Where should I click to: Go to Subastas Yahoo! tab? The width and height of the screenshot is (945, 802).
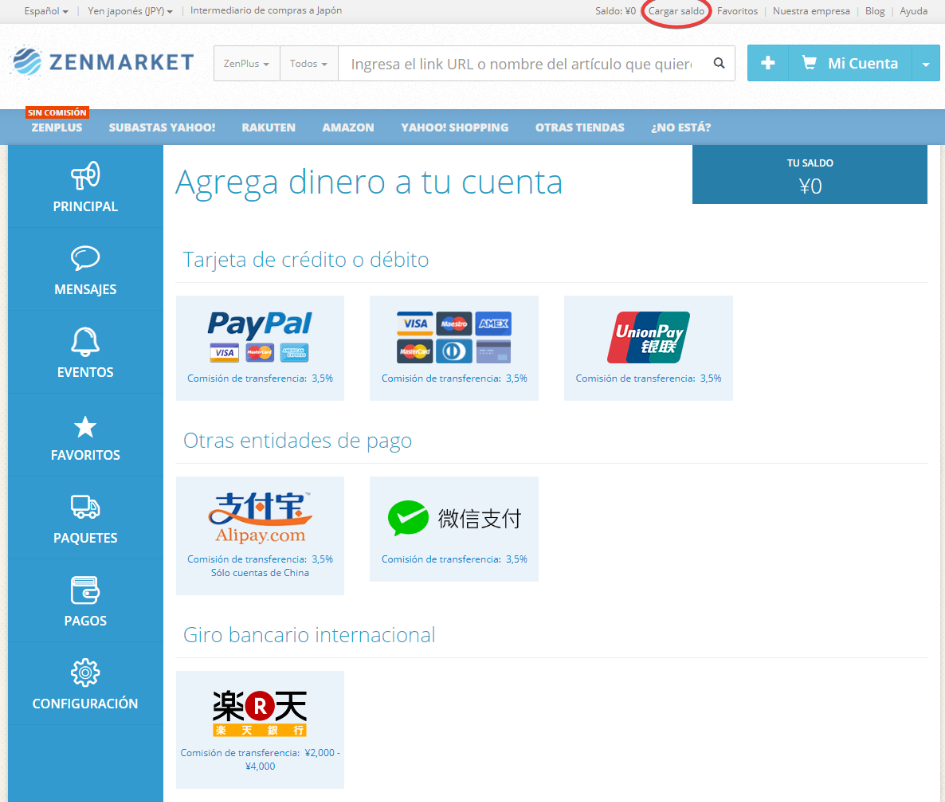click(x=162, y=127)
